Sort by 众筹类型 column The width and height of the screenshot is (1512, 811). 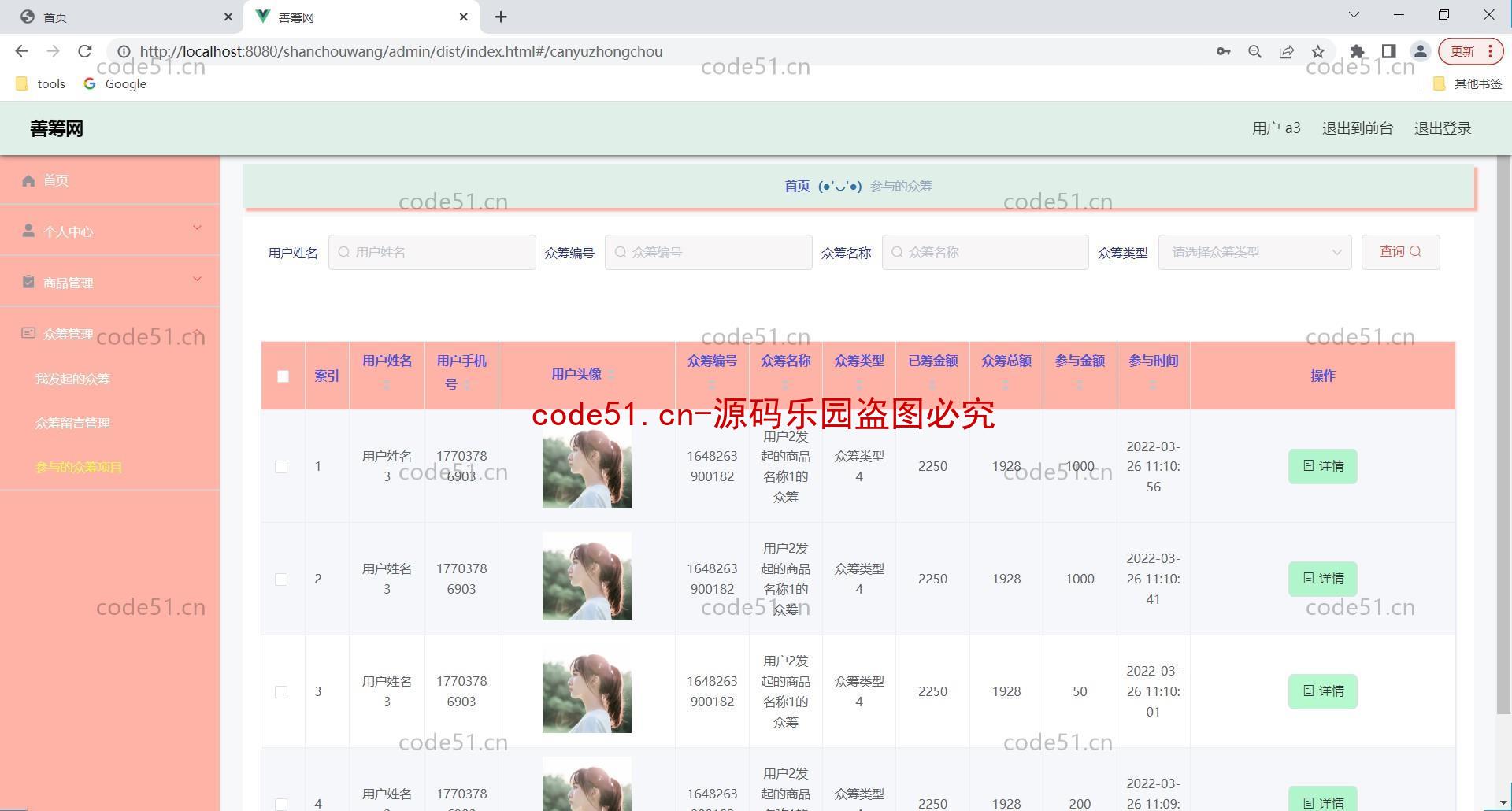[x=859, y=385]
